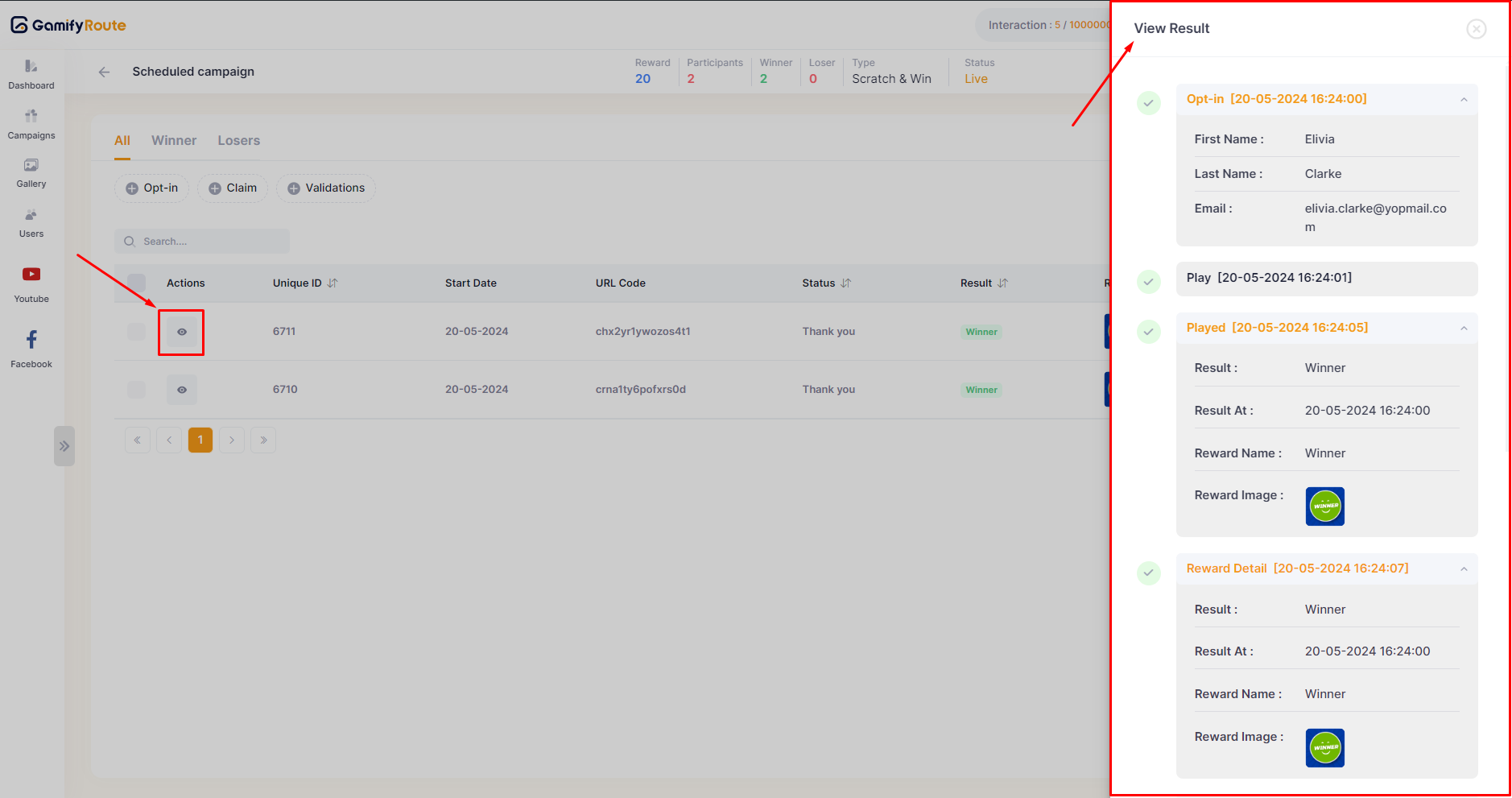Add the Validations filter
Viewport: 1512px width, 798px height.
326,188
